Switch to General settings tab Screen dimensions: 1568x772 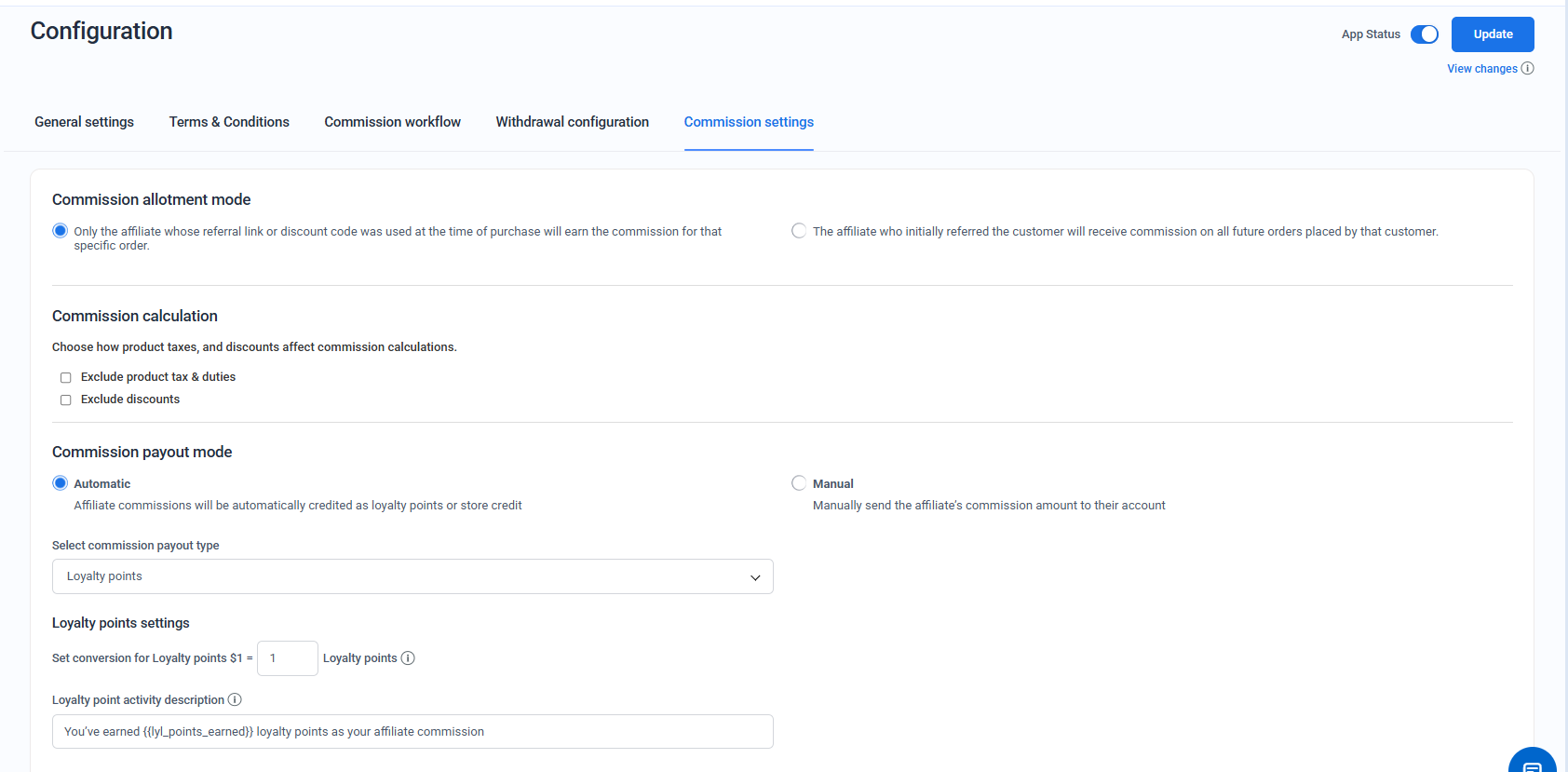tap(84, 122)
